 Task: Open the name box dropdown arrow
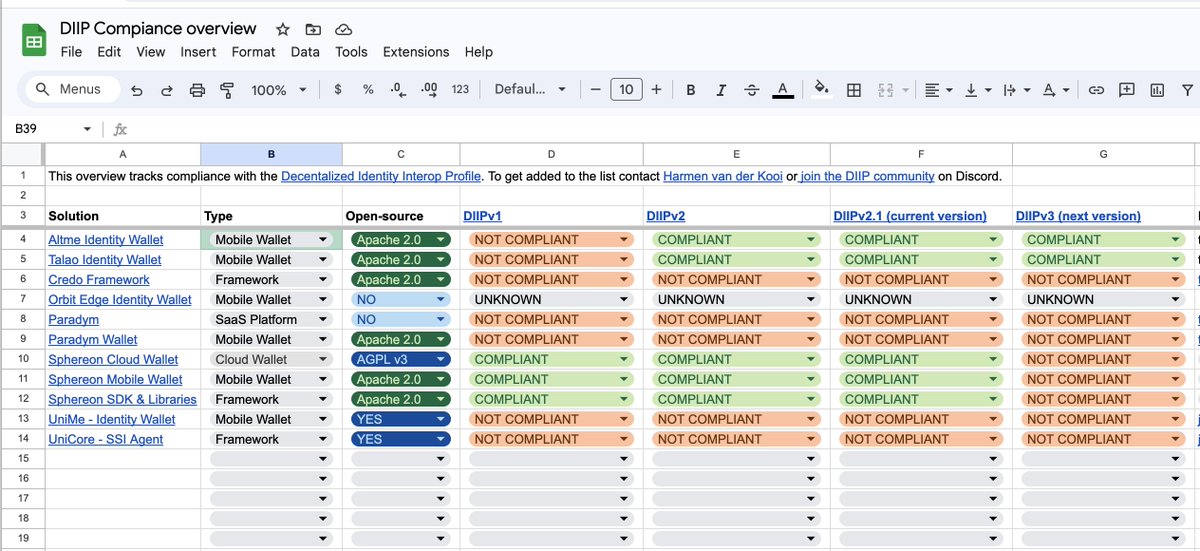click(x=87, y=130)
